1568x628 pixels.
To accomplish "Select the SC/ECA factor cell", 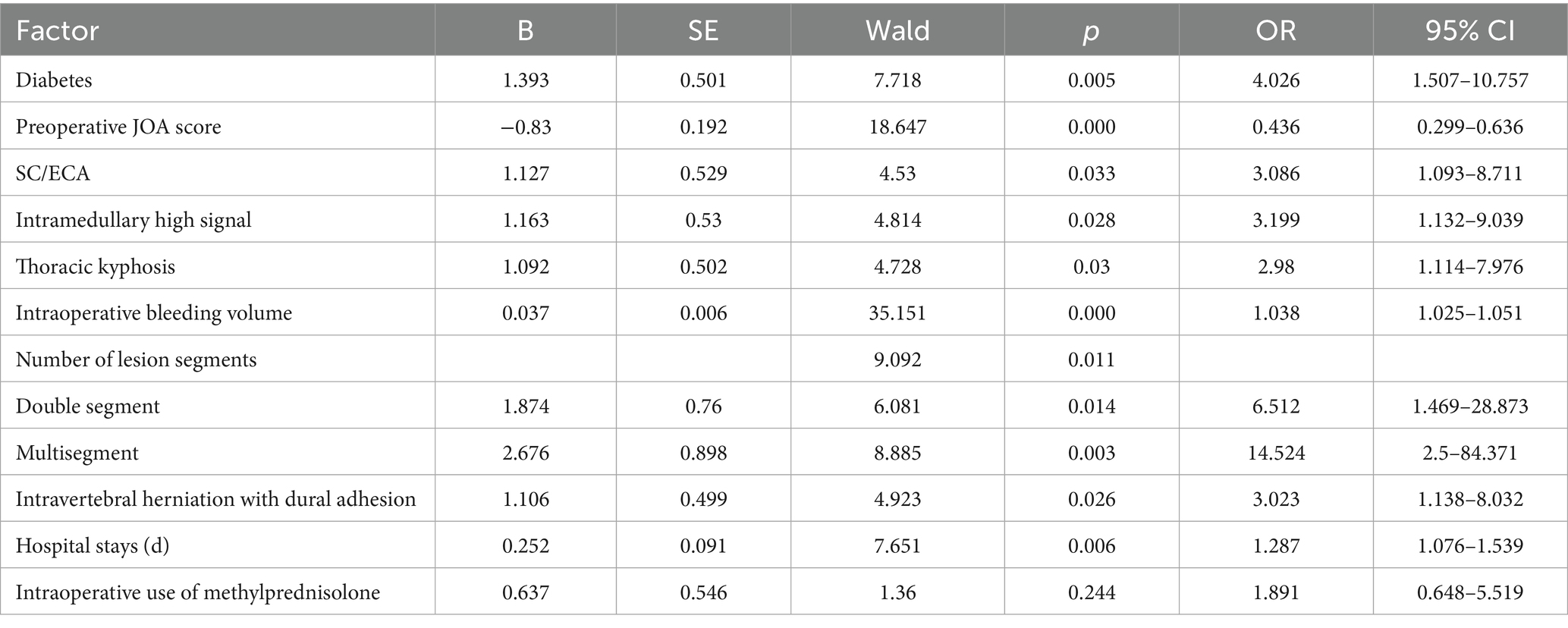I will coord(52,174).
